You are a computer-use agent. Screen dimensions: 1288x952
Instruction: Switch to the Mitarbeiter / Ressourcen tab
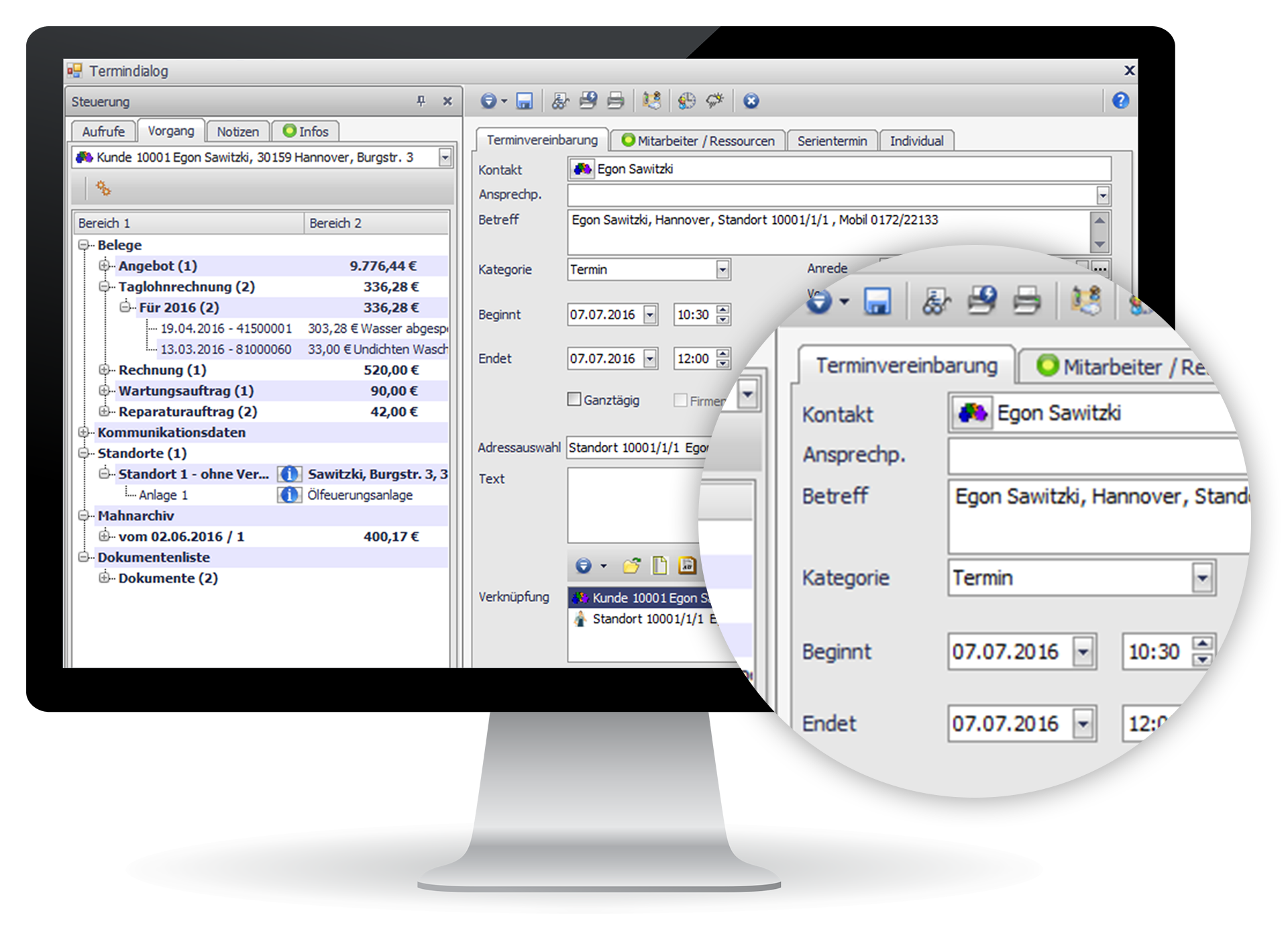point(698,141)
